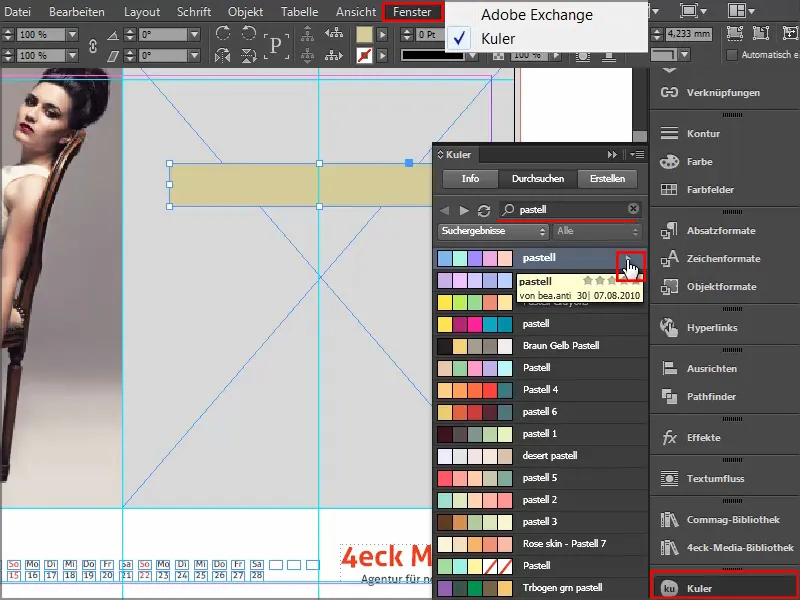Open the Bearbeiten menu
The image size is (800, 600).
(x=77, y=11)
